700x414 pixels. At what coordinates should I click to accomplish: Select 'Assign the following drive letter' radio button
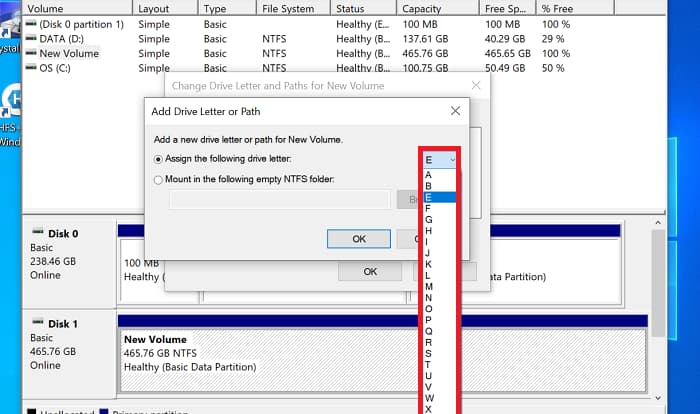(x=158, y=159)
